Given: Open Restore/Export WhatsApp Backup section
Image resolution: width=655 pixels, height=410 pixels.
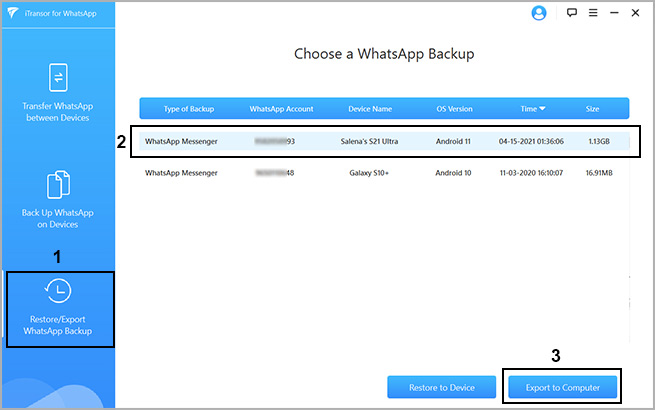Looking at the screenshot, I should pos(57,324).
